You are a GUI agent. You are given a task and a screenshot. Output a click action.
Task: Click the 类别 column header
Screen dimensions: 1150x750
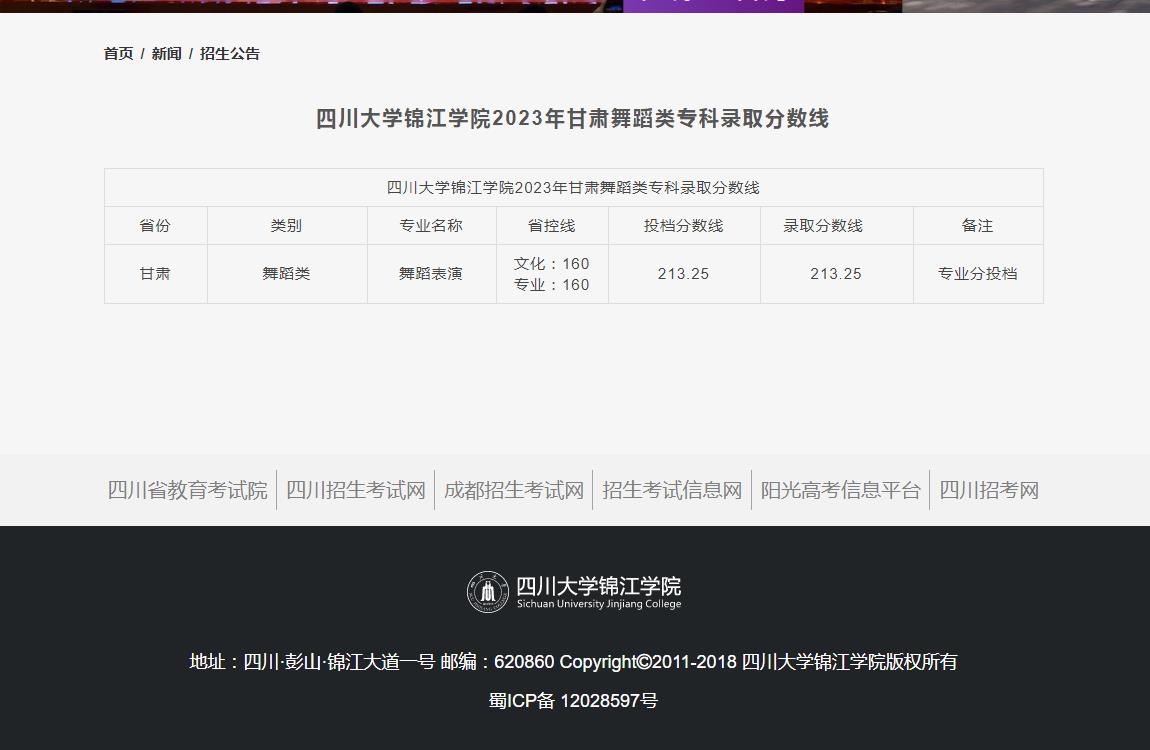tap(286, 226)
